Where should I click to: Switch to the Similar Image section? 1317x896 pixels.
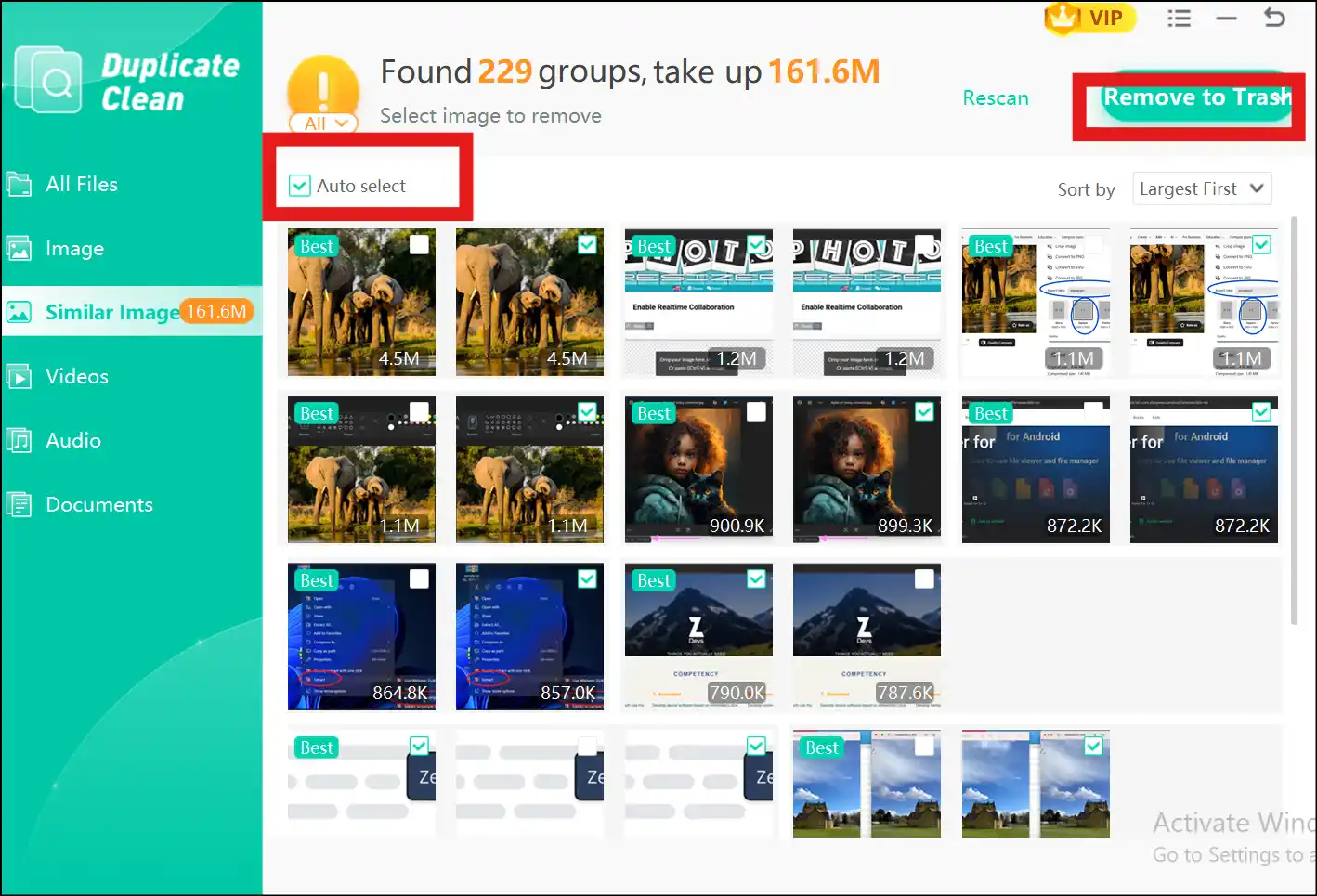pos(111,312)
